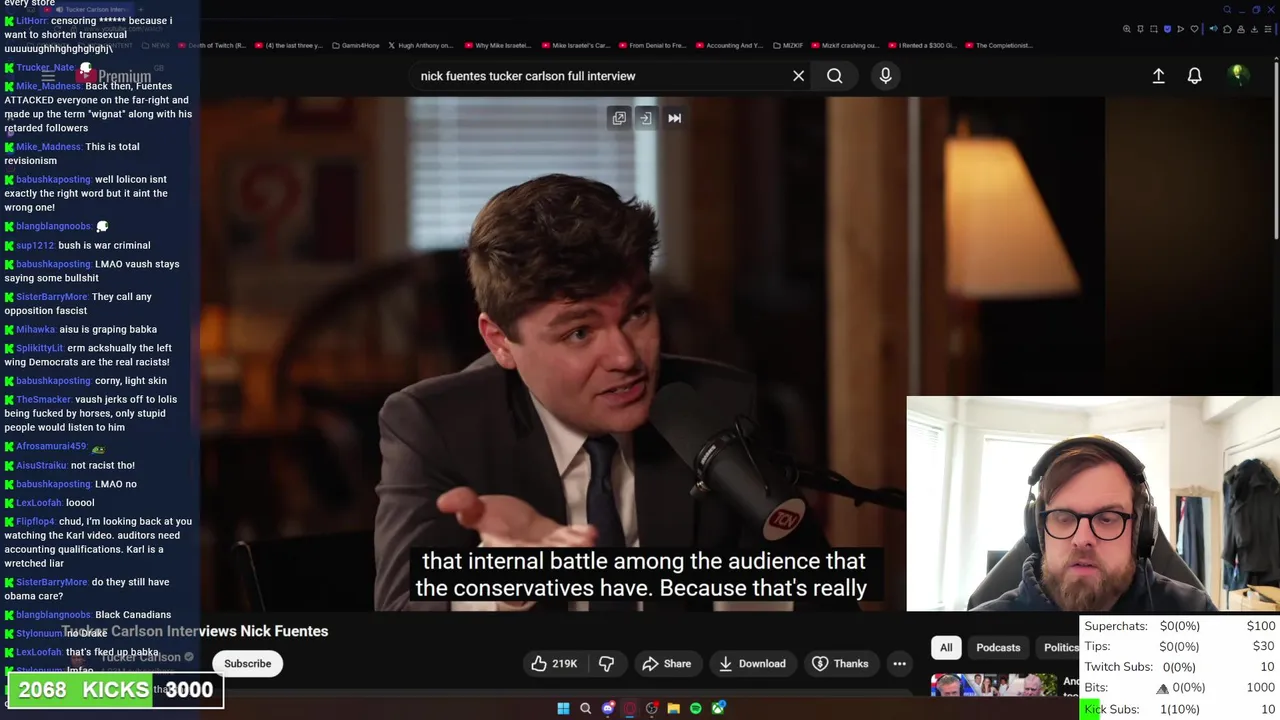Click the tab-search magnifier in title bar
Viewport: 1280px width, 720px height.
point(1227,10)
